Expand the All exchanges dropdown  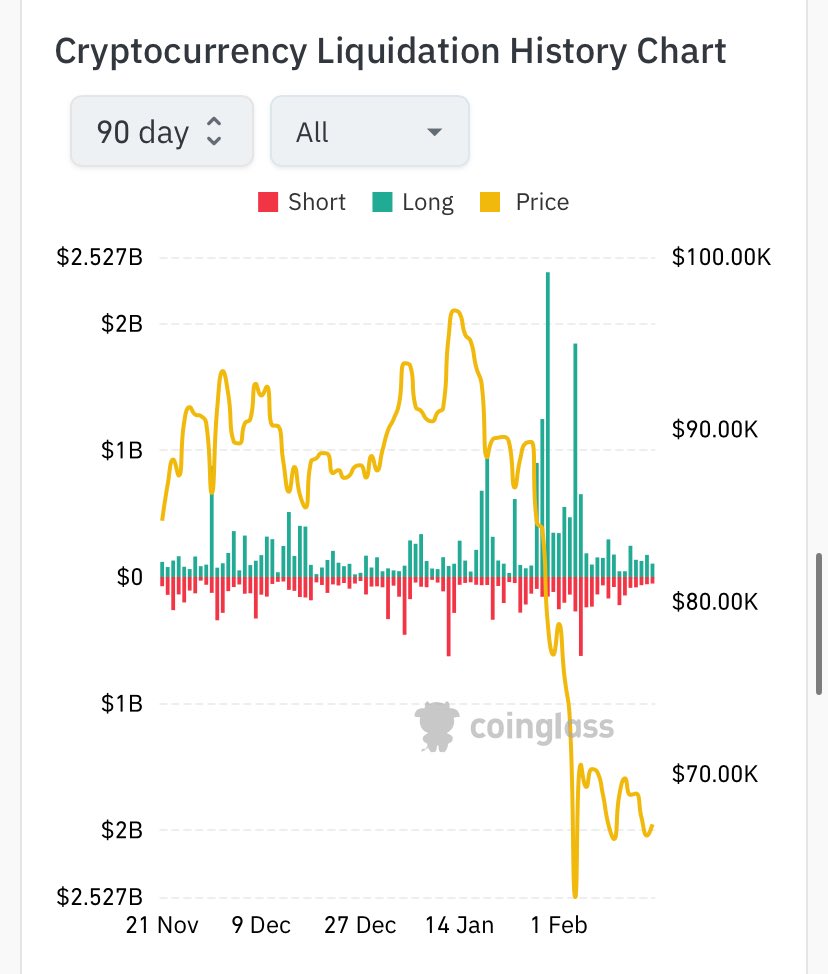(x=369, y=131)
